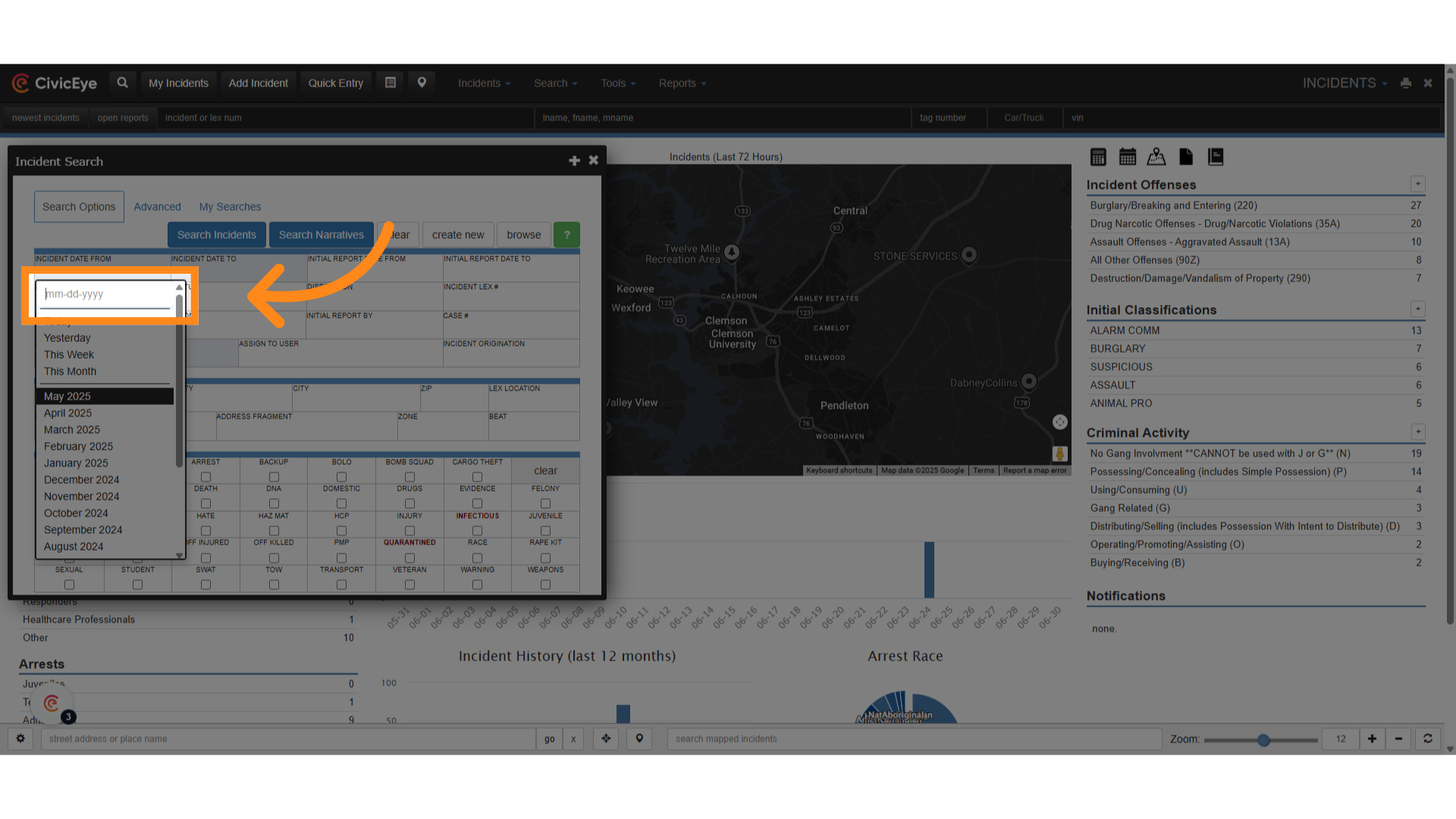This screenshot has height=819, width=1456.
Task: Open the Reports dropdown menu
Action: click(x=682, y=83)
